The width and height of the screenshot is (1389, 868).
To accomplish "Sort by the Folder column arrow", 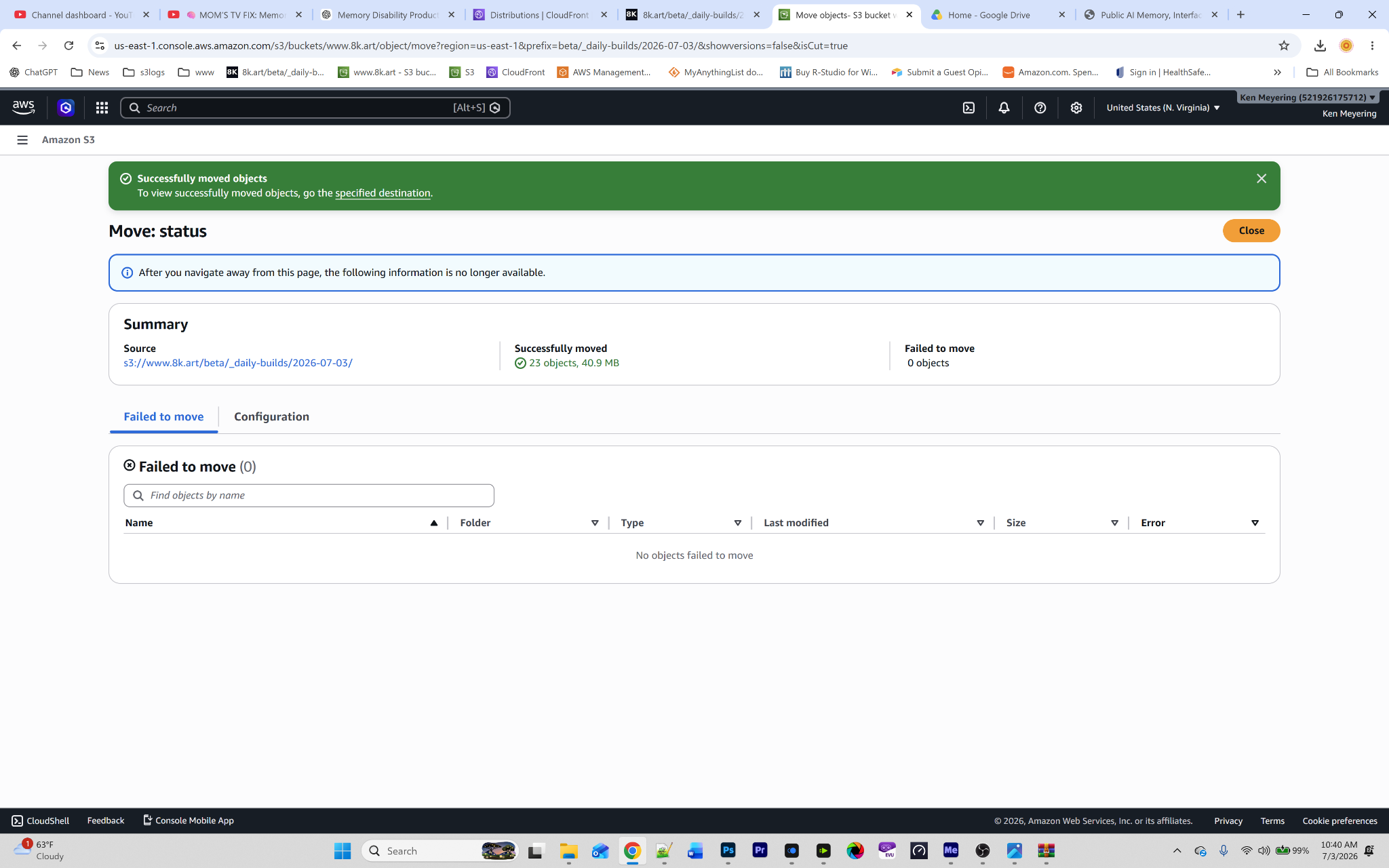I will [595, 523].
